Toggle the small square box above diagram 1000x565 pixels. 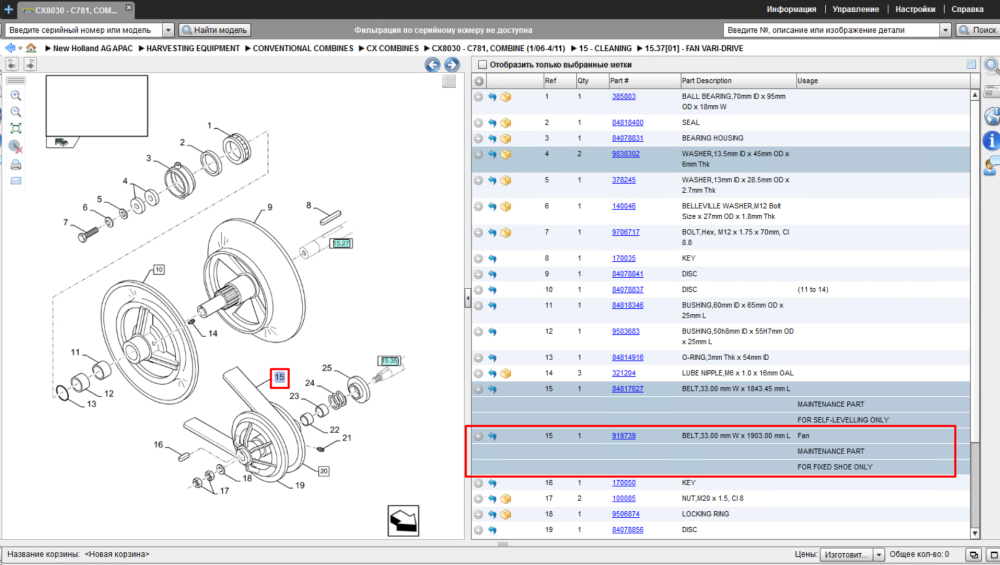tap(449, 81)
